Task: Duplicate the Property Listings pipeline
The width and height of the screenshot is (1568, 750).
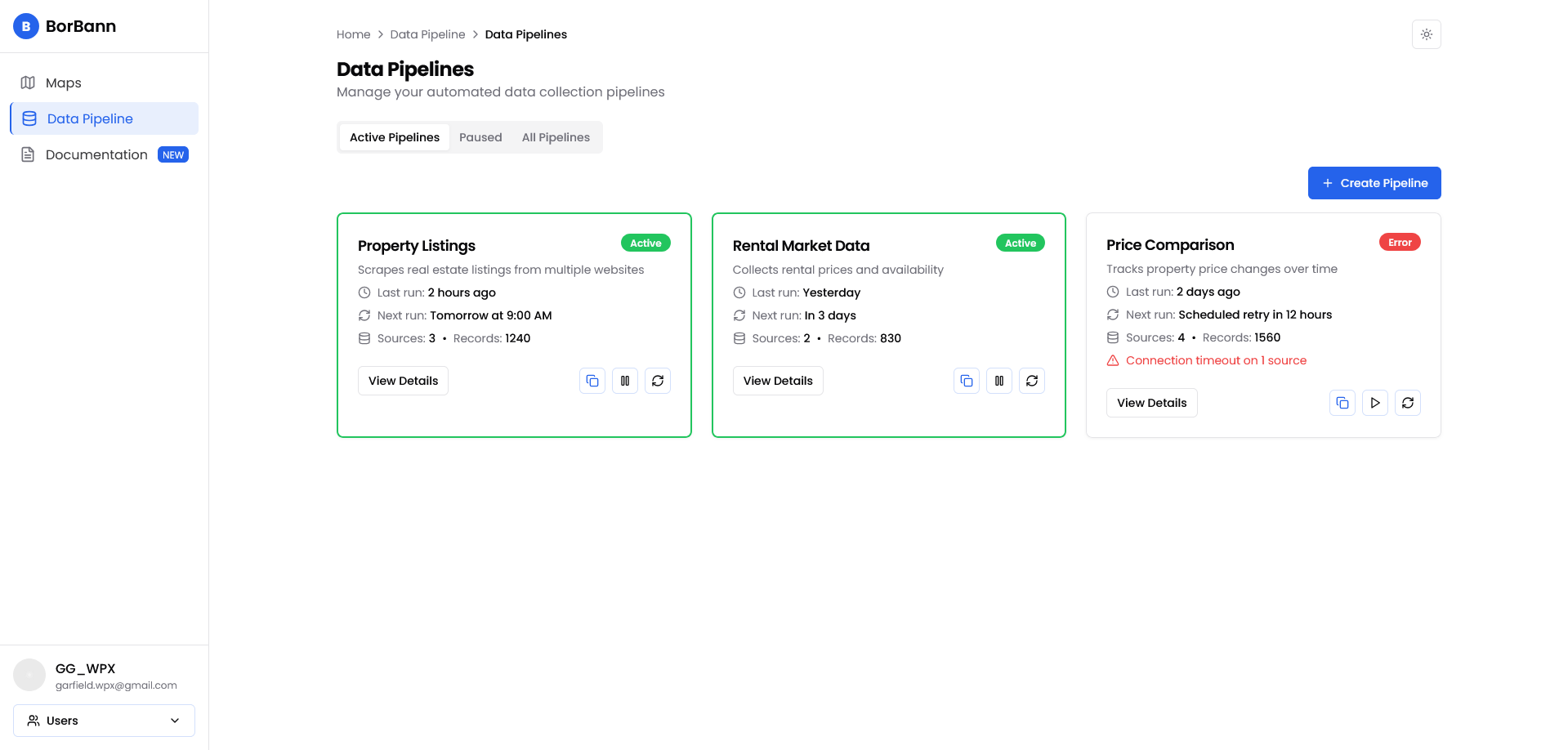Action: pos(592,381)
